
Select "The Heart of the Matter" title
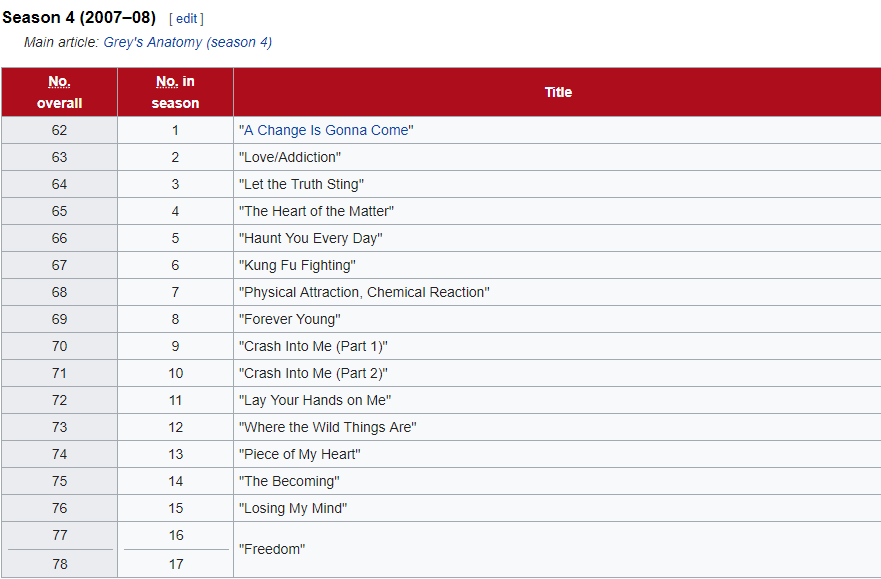(316, 211)
